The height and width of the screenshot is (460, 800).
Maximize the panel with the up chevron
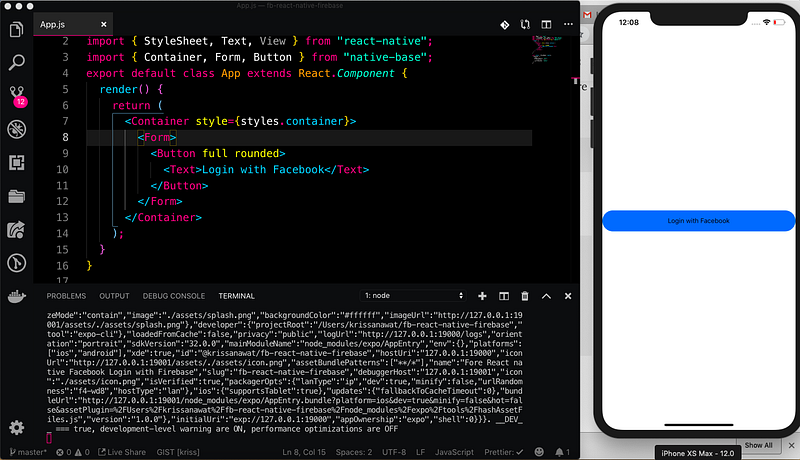546,296
